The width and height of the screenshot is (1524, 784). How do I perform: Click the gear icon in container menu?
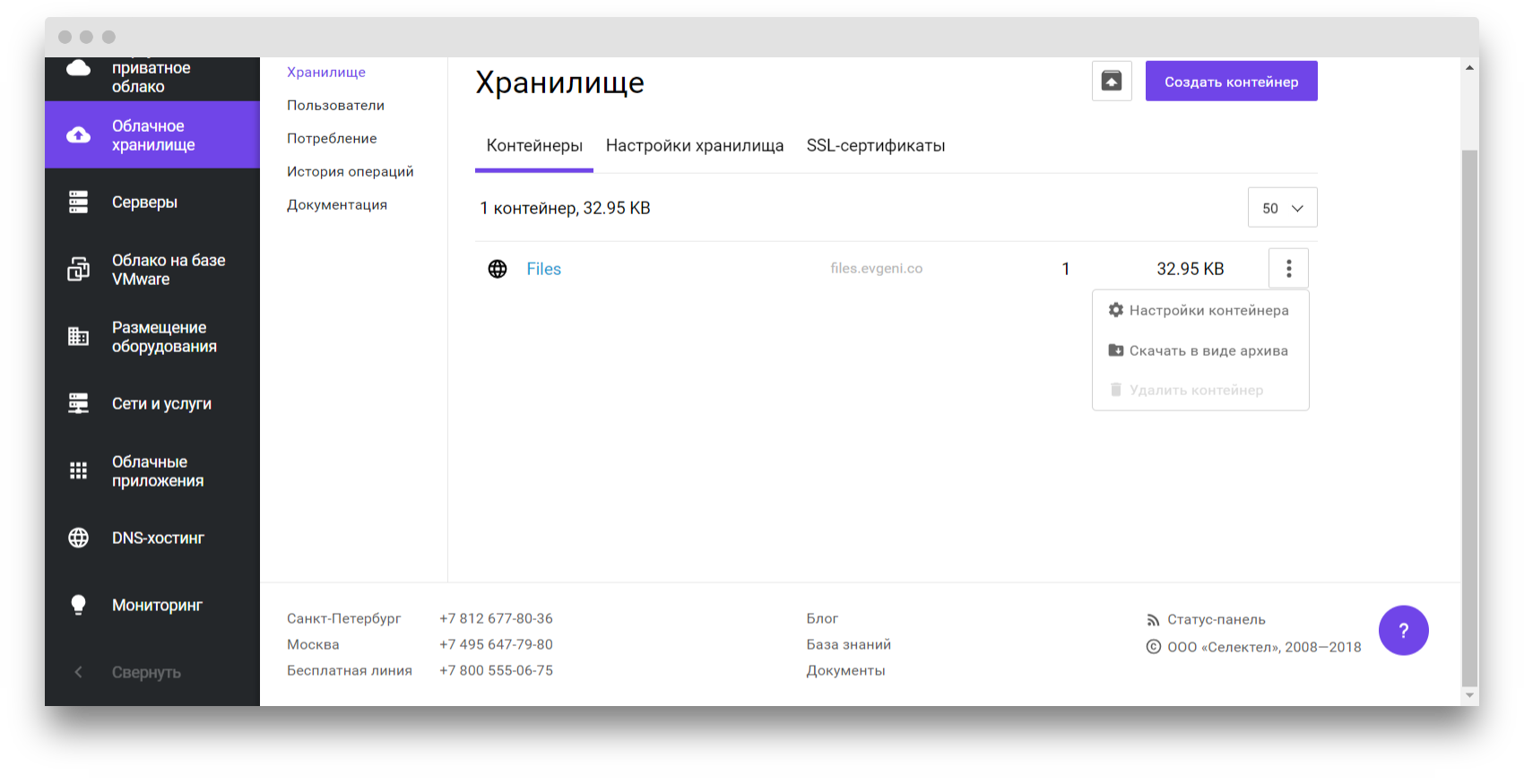pos(1116,310)
